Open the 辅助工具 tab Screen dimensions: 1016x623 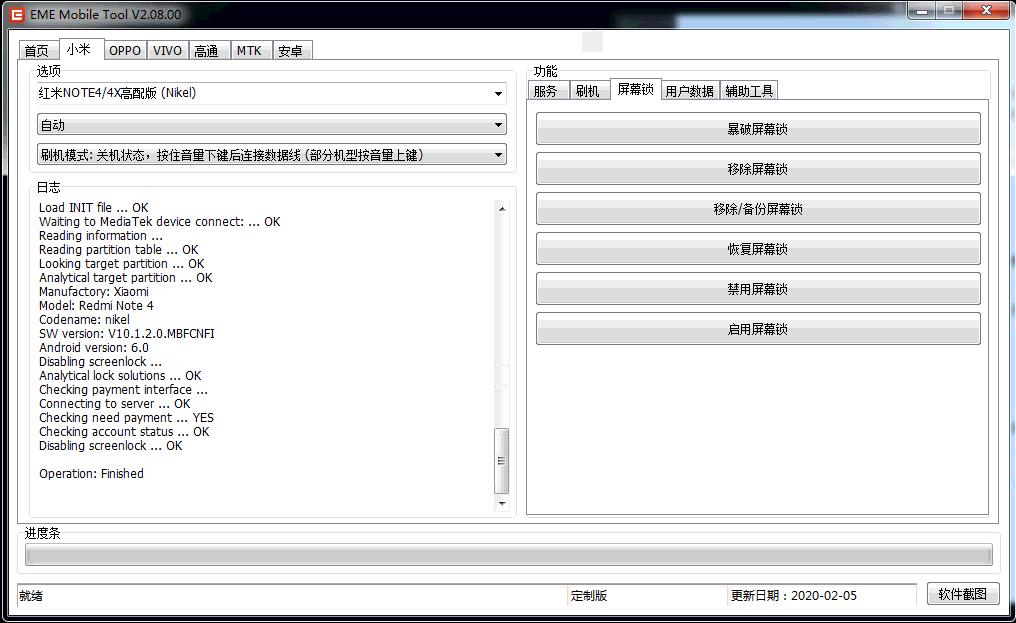pyautogui.click(x=749, y=91)
